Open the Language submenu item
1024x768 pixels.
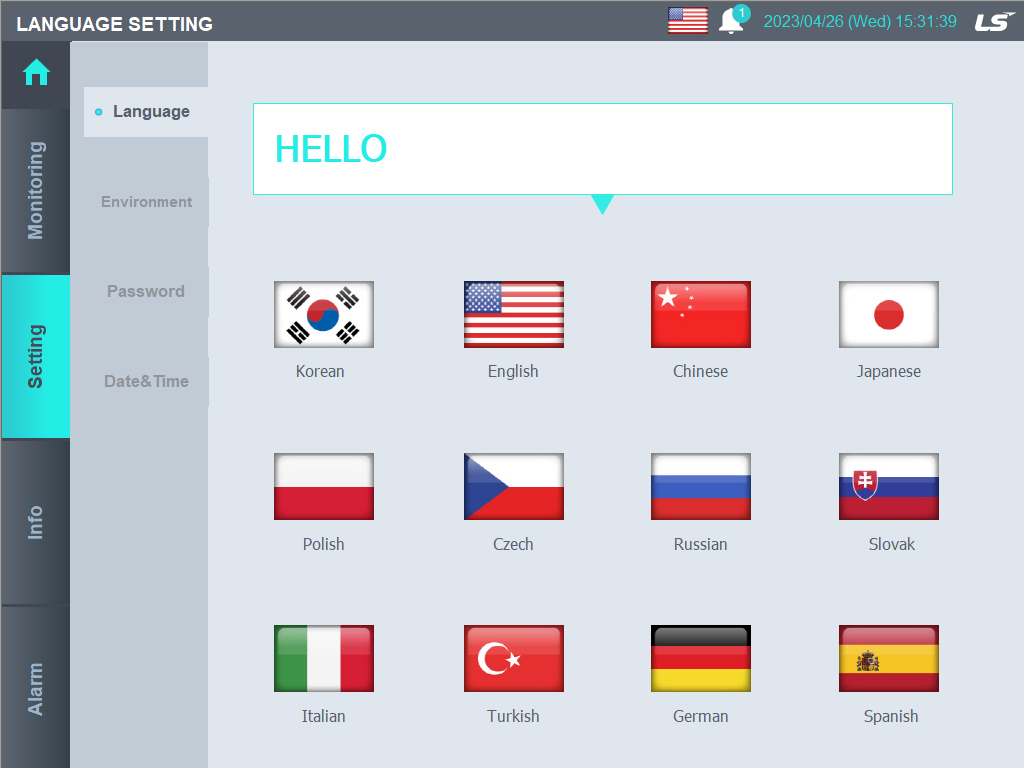click(146, 112)
